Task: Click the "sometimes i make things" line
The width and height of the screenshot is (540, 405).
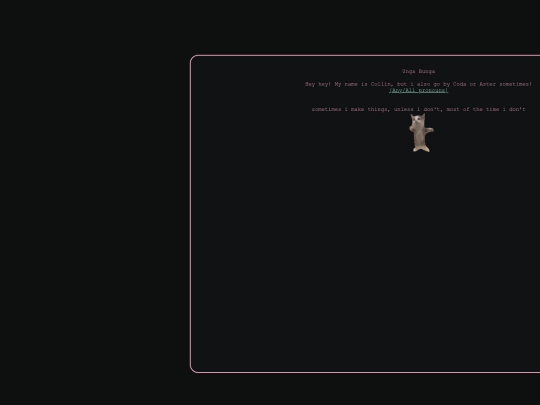Action: [418, 109]
